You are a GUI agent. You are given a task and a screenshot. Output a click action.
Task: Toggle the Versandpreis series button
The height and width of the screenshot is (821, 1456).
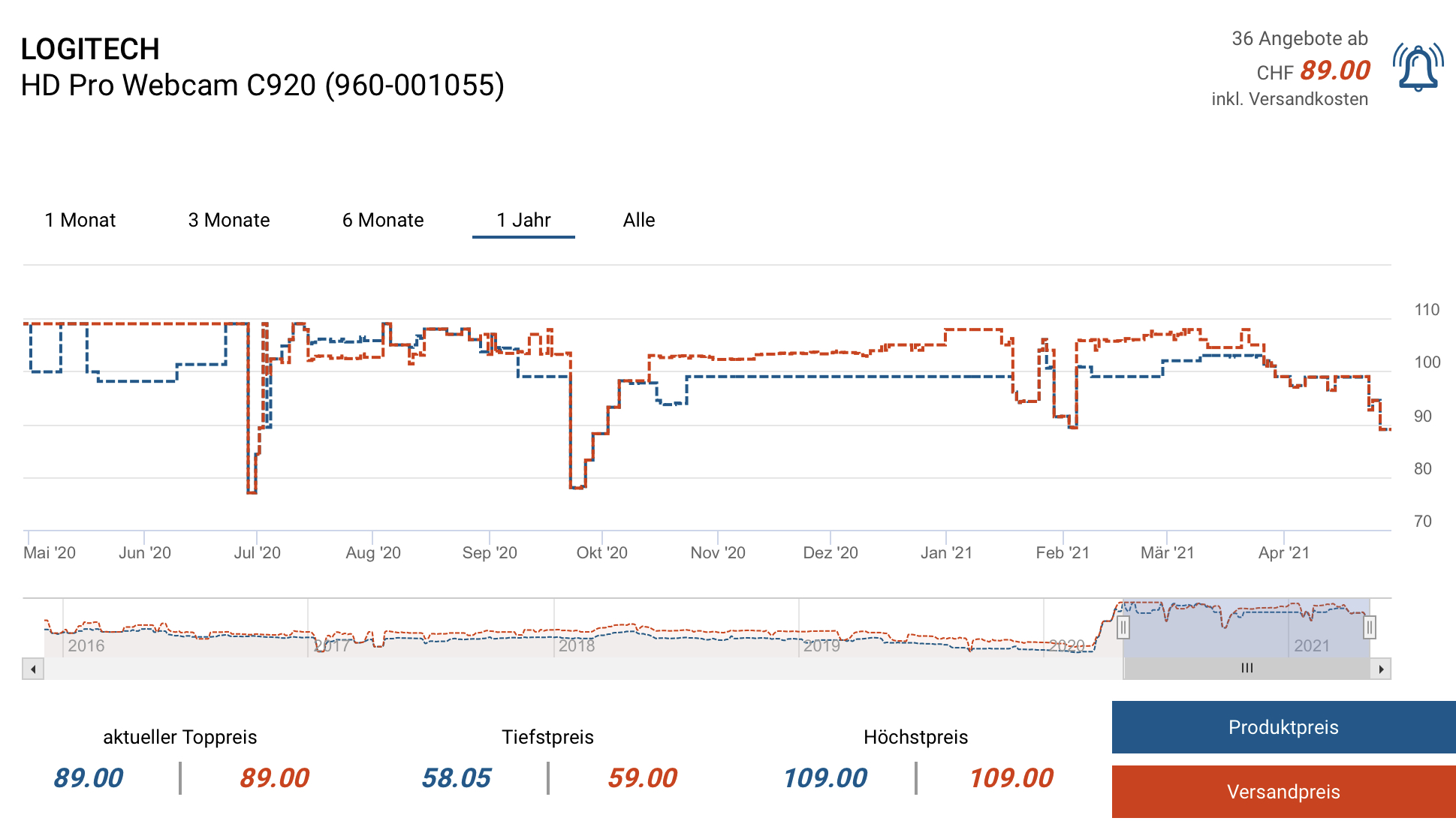(1283, 792)
